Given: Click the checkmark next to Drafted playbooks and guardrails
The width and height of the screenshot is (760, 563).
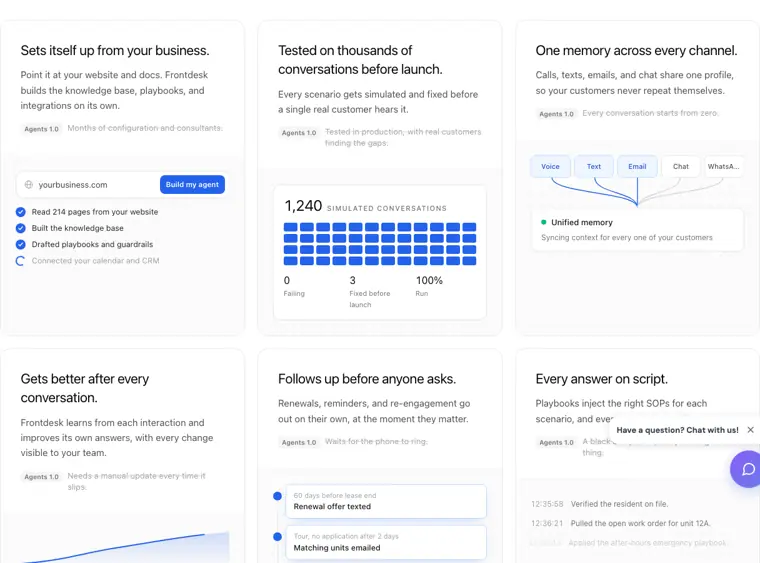Looking at the screenshot, I should tap(20, 244).
